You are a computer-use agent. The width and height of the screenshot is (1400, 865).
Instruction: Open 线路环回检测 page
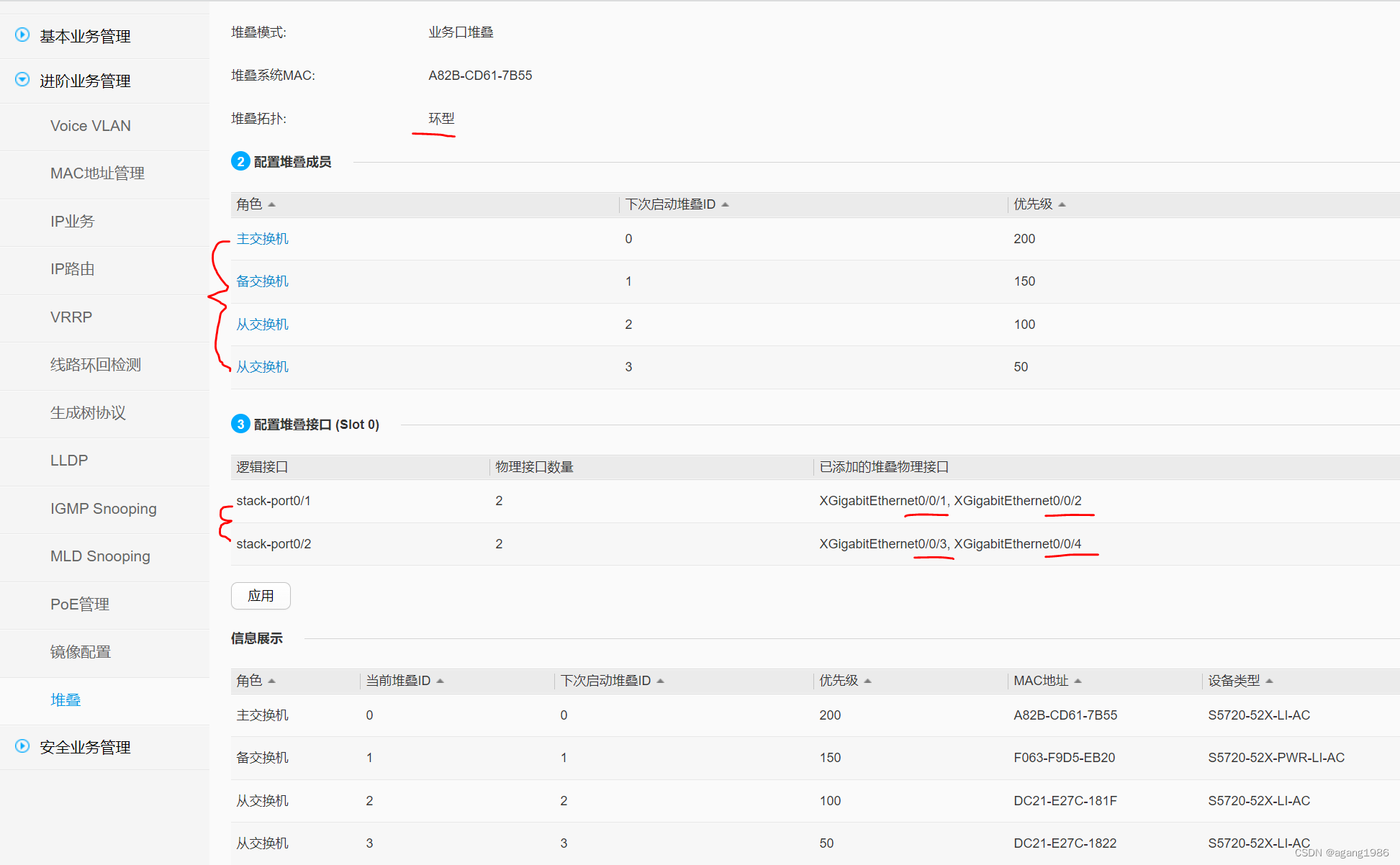click(x=96, y=365)
